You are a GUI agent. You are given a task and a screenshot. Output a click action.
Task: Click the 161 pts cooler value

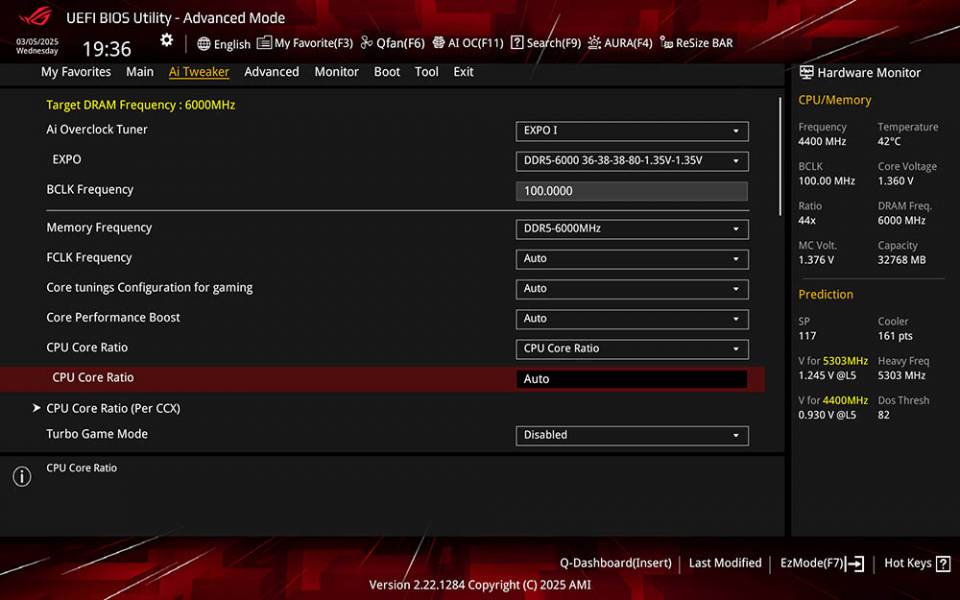click(x=895, y=336)
